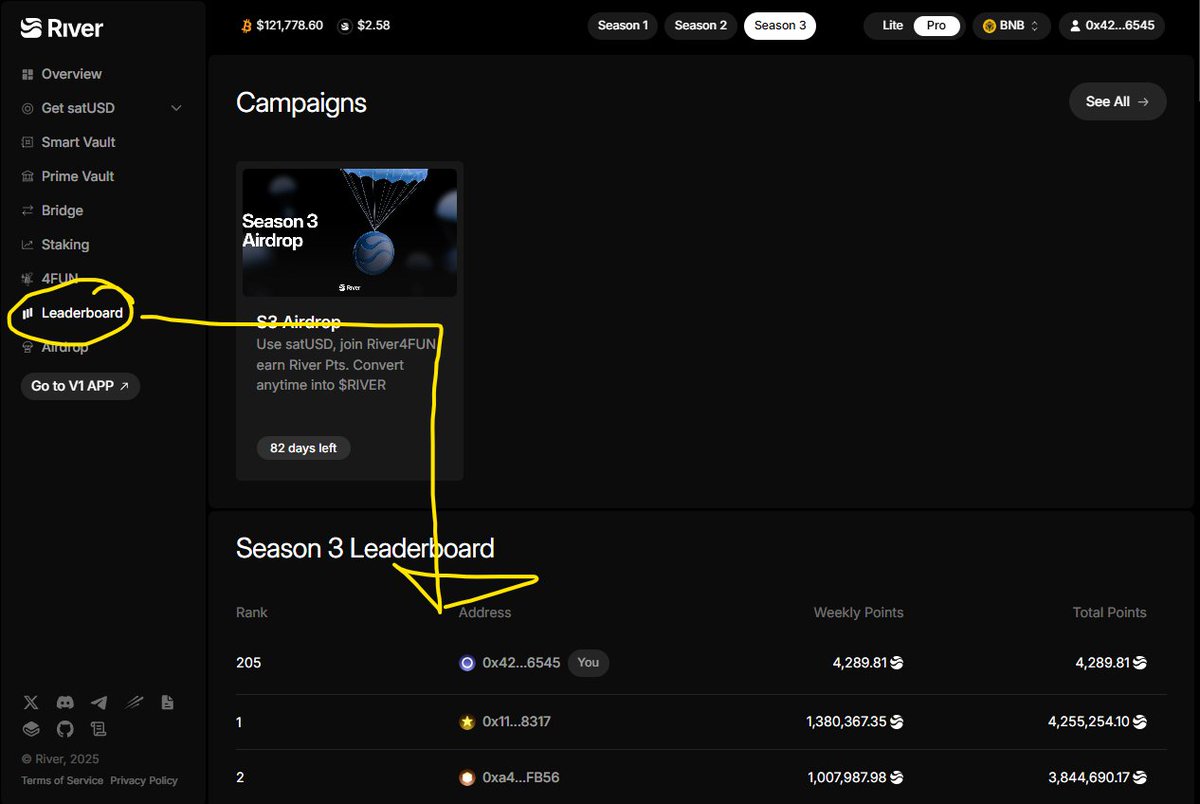Click the You badge in the leaderboard
This screenshot has width=1200, height=804.
click(x=588, y=662)
